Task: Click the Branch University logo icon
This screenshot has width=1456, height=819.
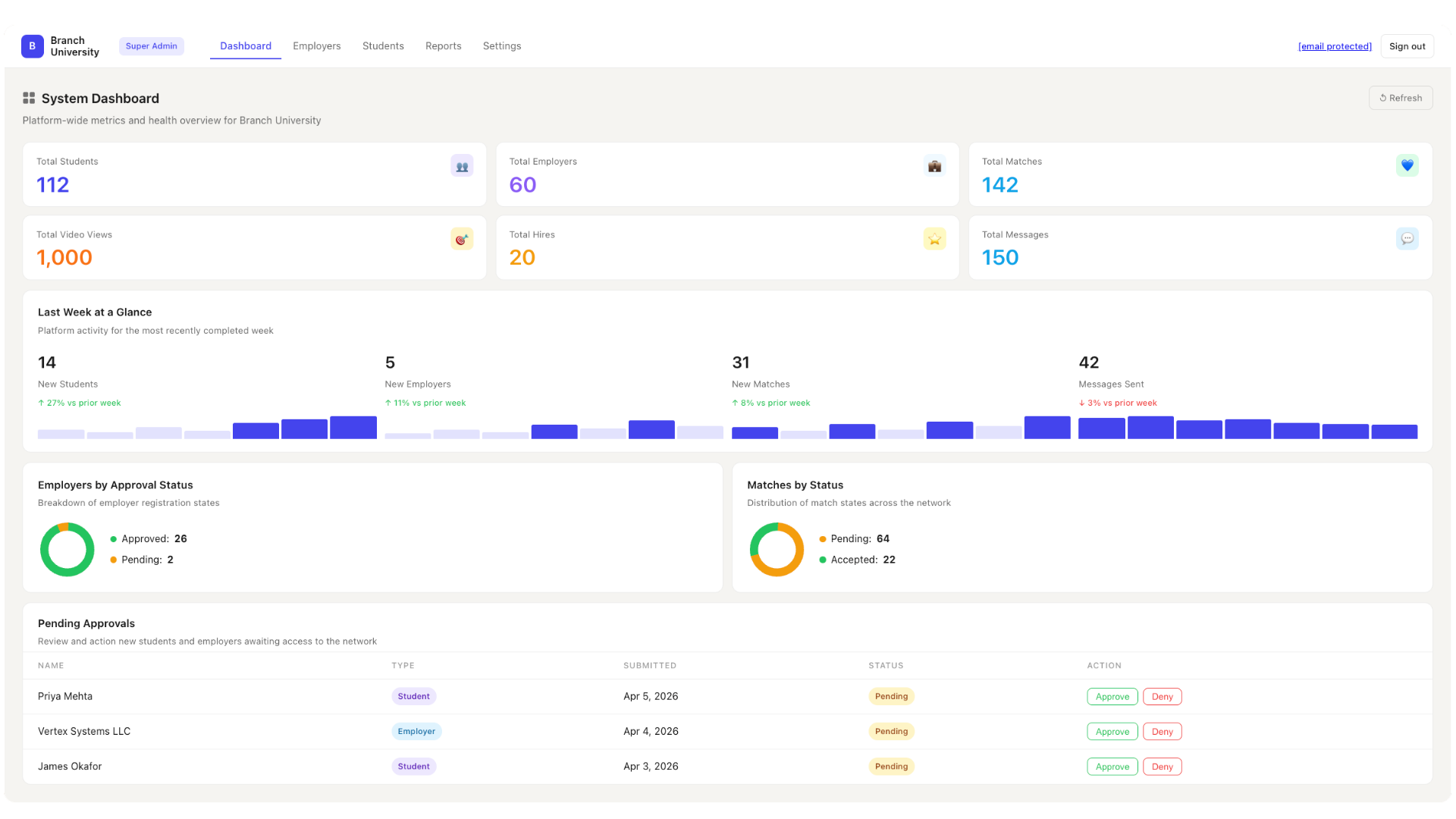Action: (32, 46)
